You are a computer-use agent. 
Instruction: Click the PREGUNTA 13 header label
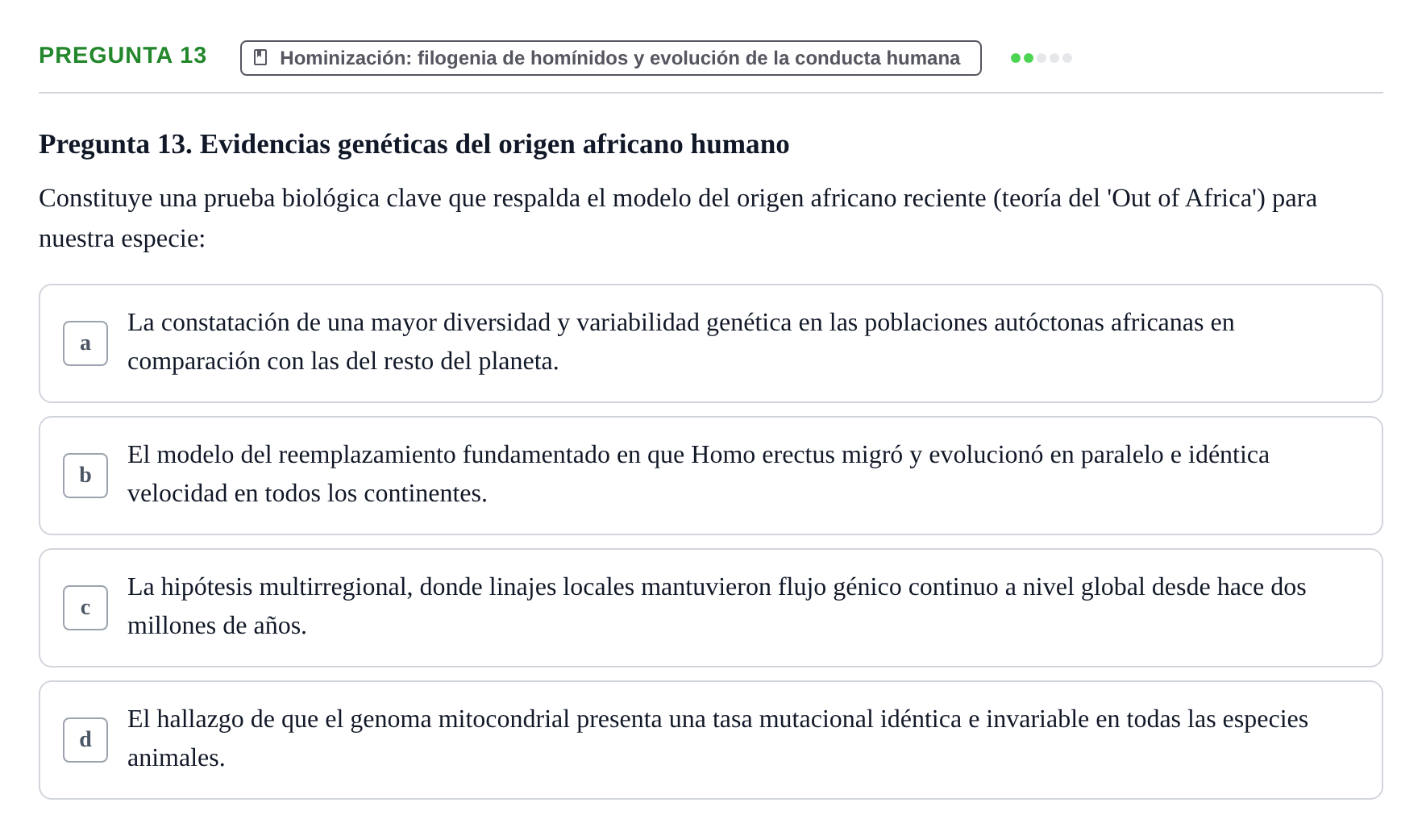point(123,56)
